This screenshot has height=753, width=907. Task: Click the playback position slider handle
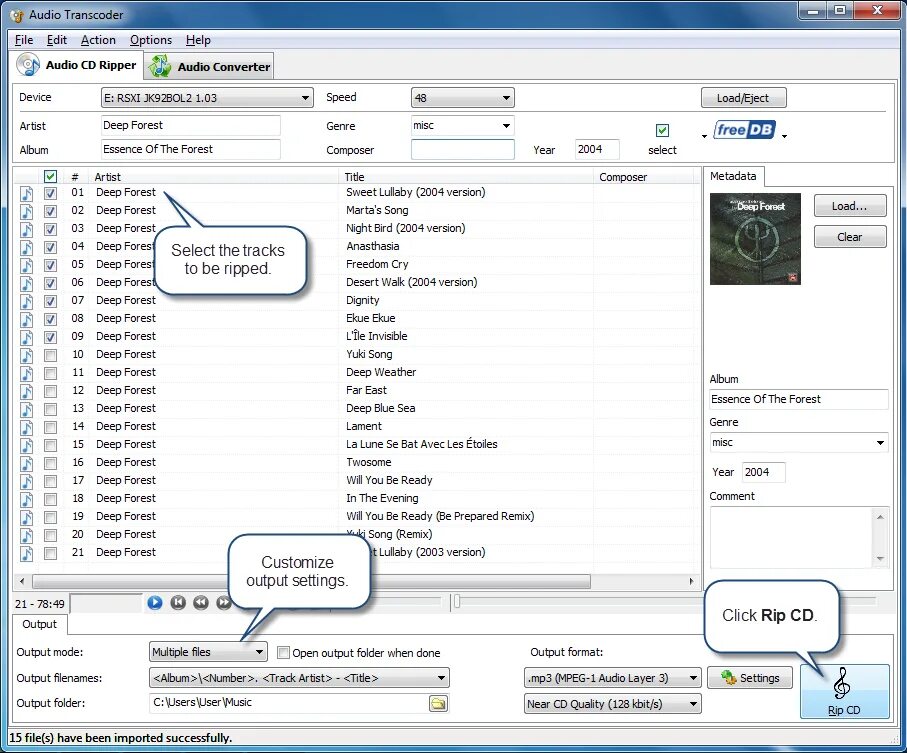click(x=456, y=602)
